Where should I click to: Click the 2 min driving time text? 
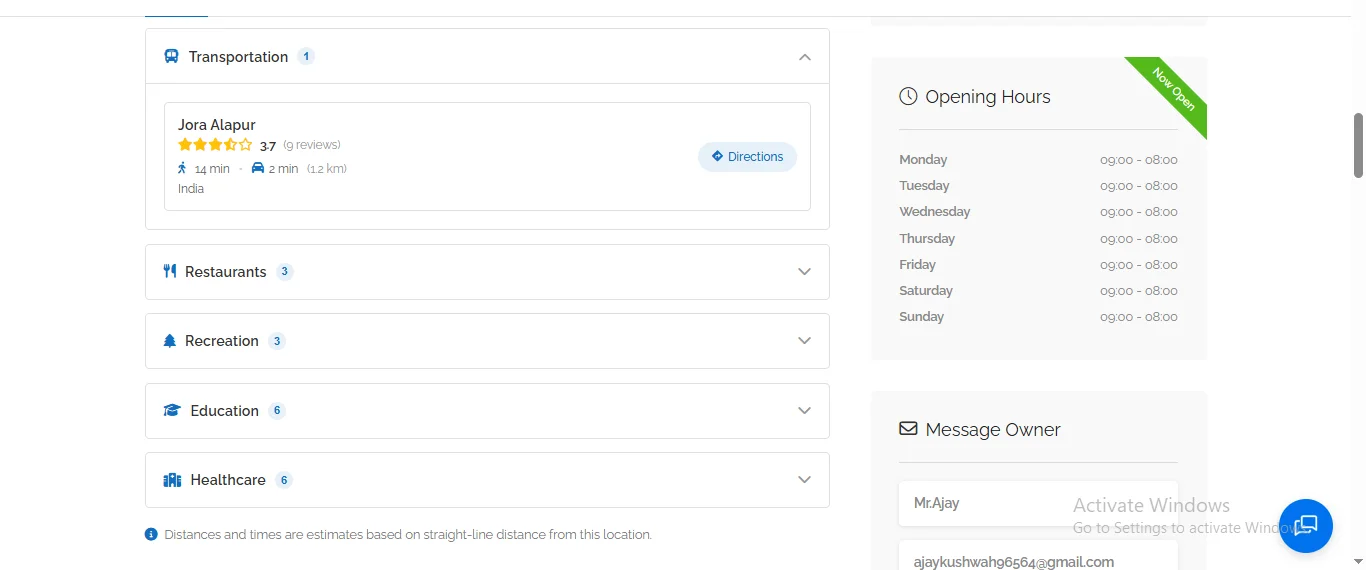tap(284, 169)
